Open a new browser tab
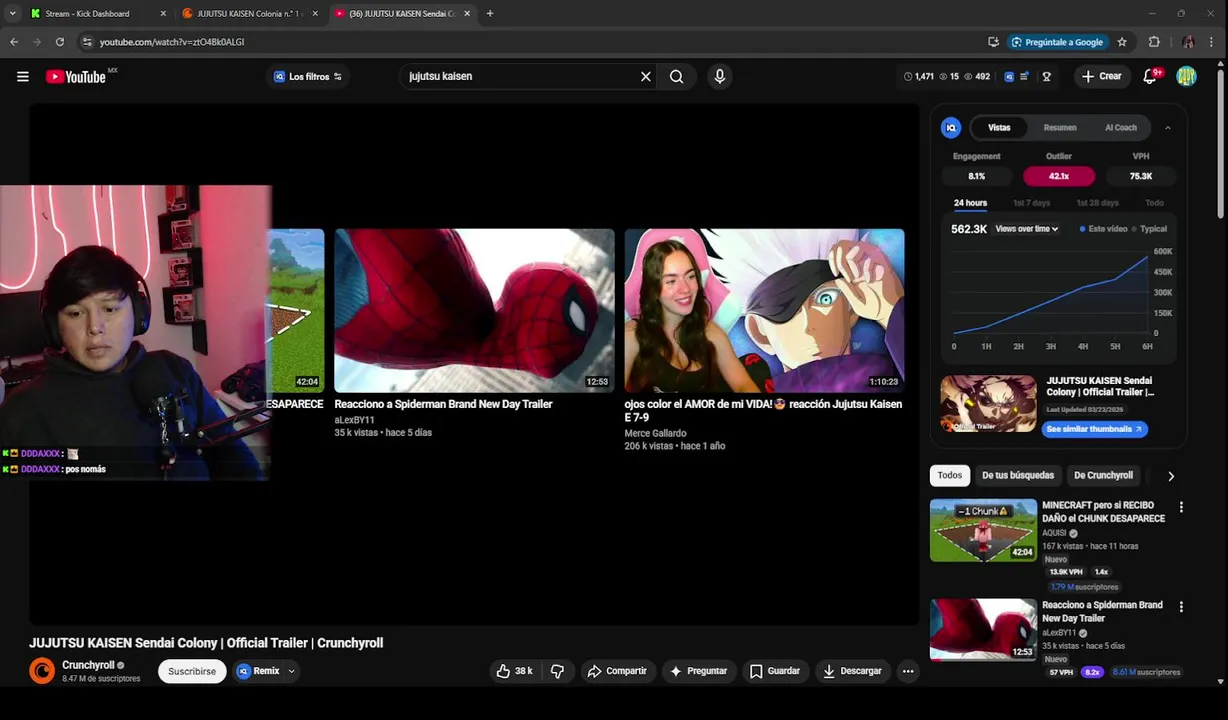Viewport: 1228px width, 720px height. 490,13
